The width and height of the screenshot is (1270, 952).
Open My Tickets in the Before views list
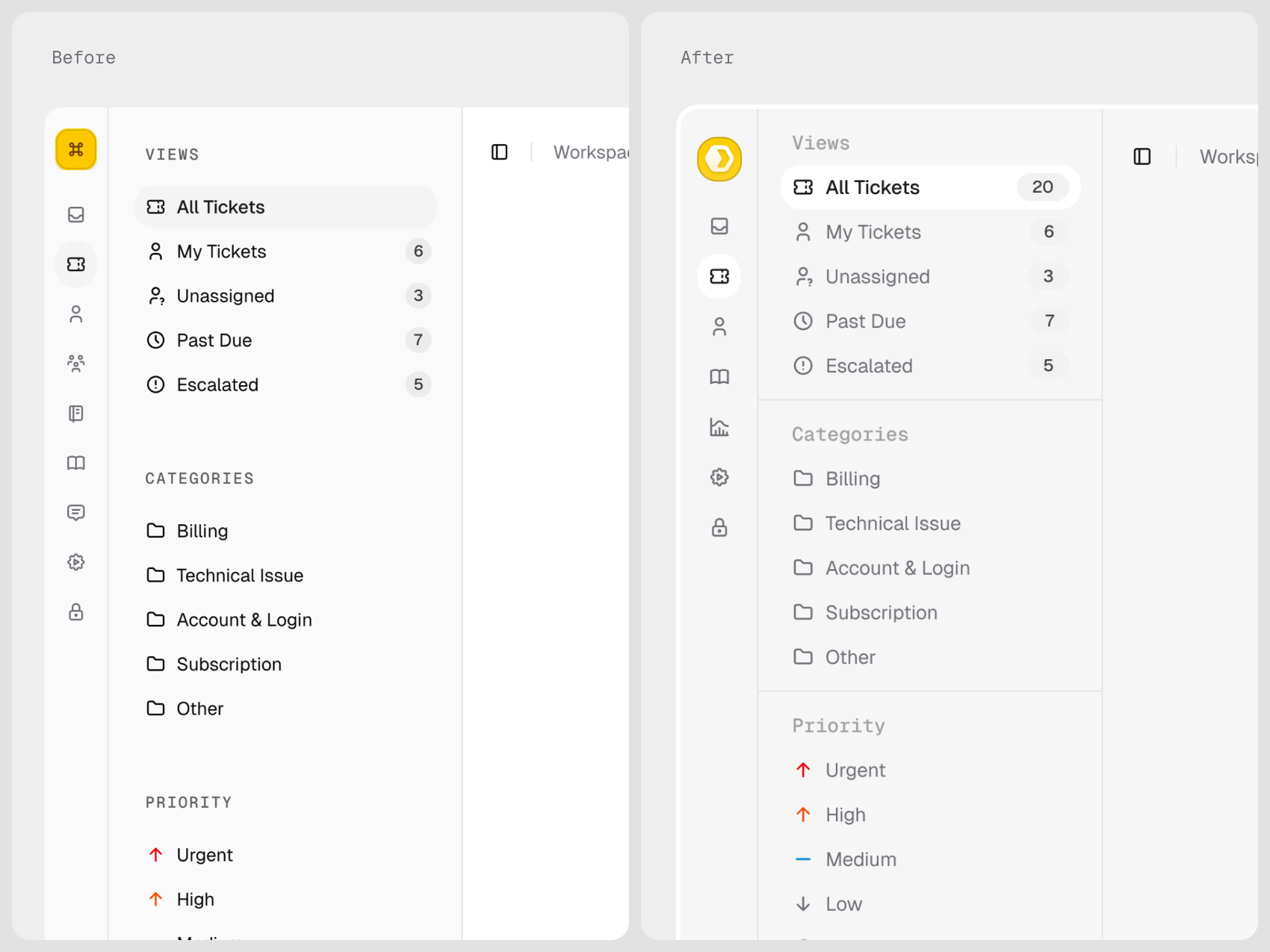tap(285, 252)
